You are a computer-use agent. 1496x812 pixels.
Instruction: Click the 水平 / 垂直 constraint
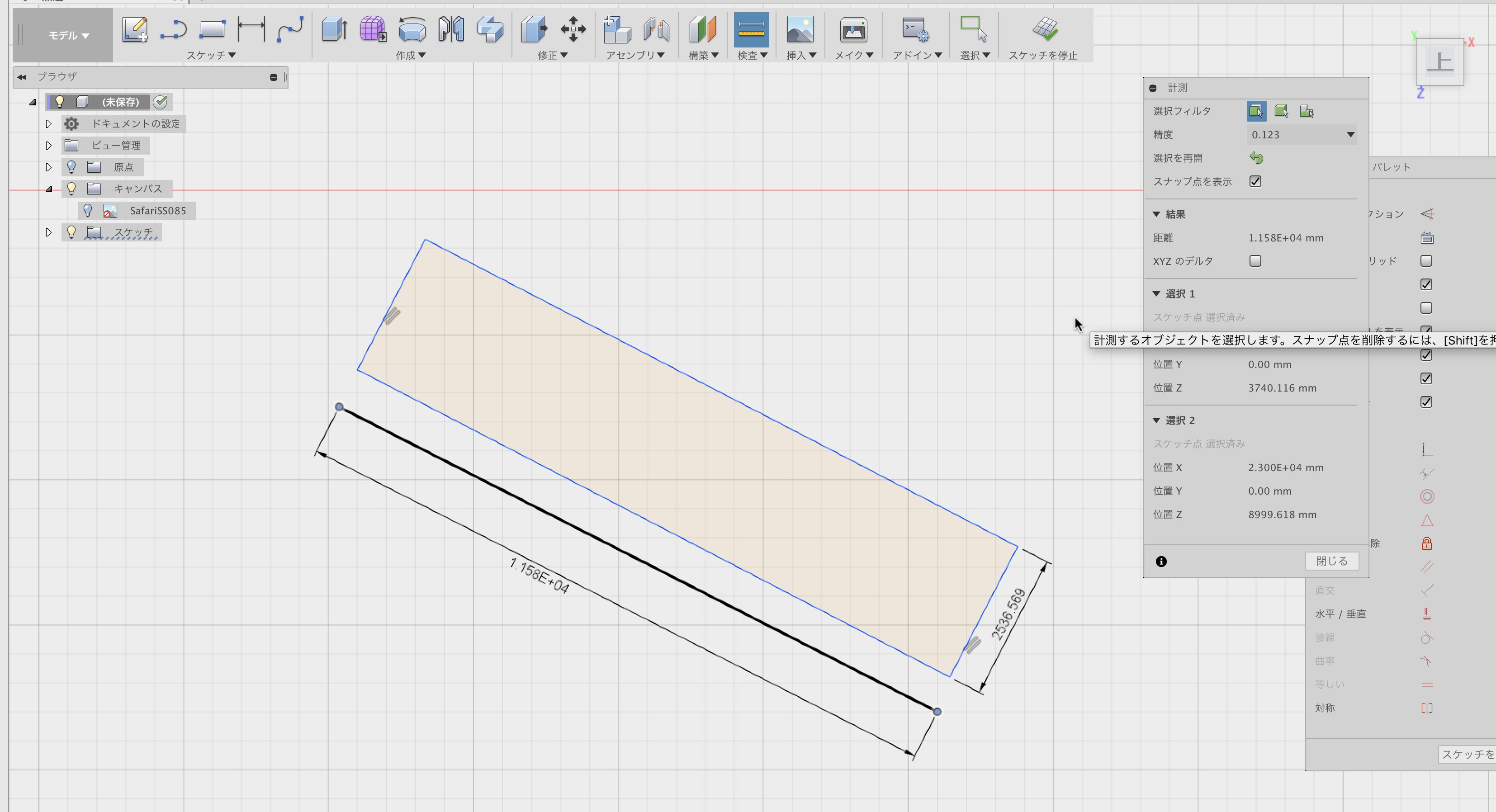[1340, 614]
